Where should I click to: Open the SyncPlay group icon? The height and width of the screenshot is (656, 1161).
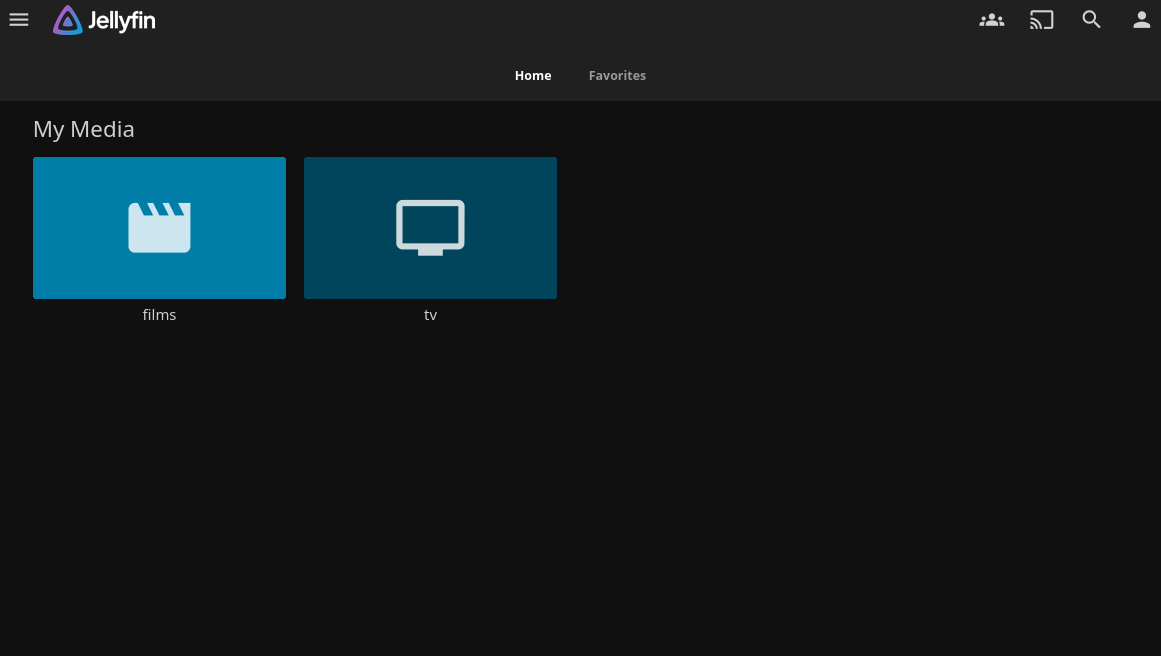[991, 20]
